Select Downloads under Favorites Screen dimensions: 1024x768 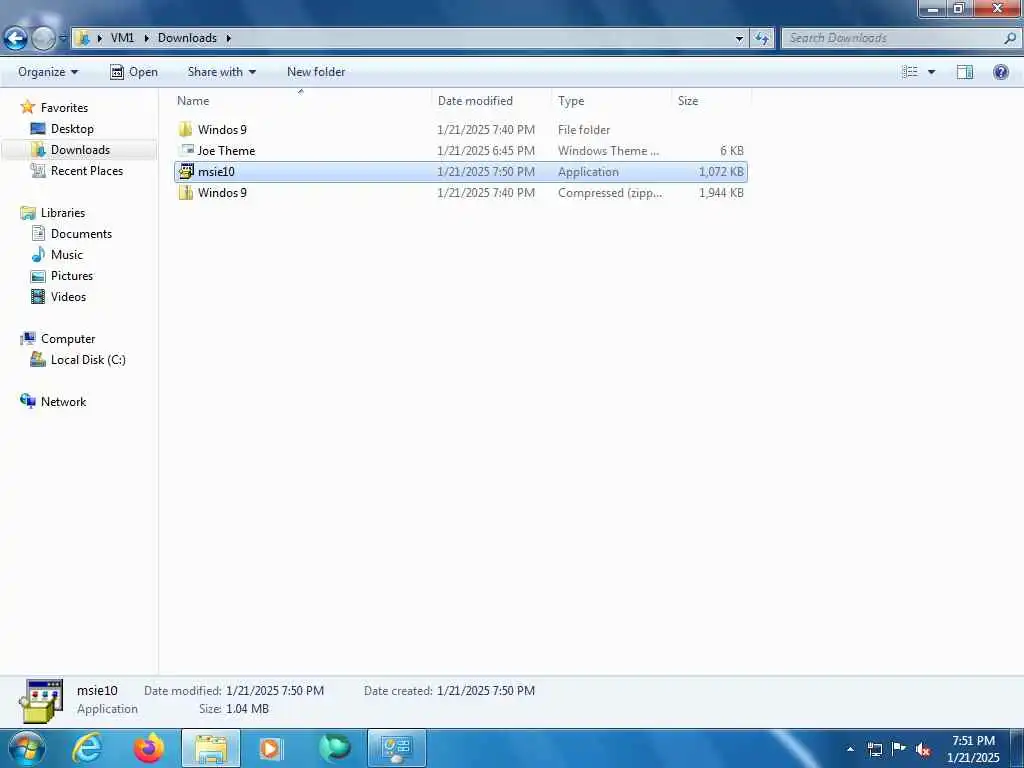click(x=80, y=150)
